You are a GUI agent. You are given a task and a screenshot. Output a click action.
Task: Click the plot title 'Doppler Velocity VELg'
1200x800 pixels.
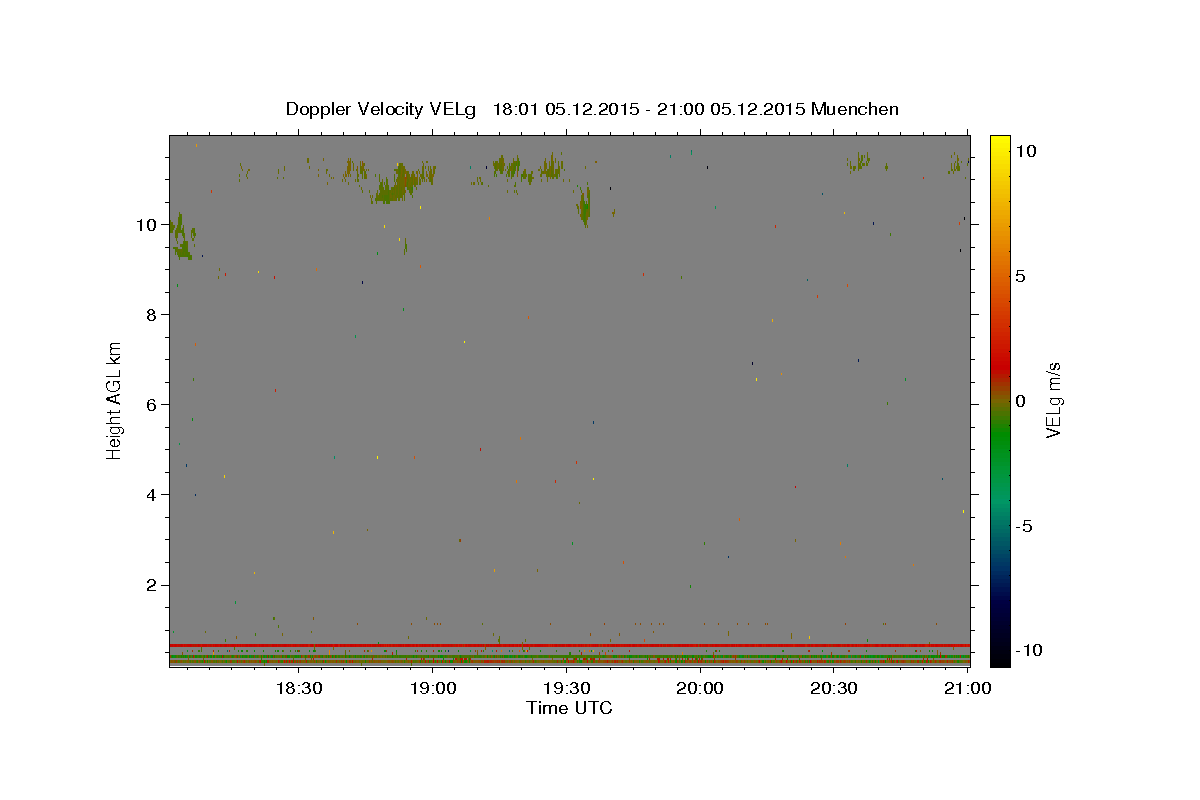coord(380,109)
